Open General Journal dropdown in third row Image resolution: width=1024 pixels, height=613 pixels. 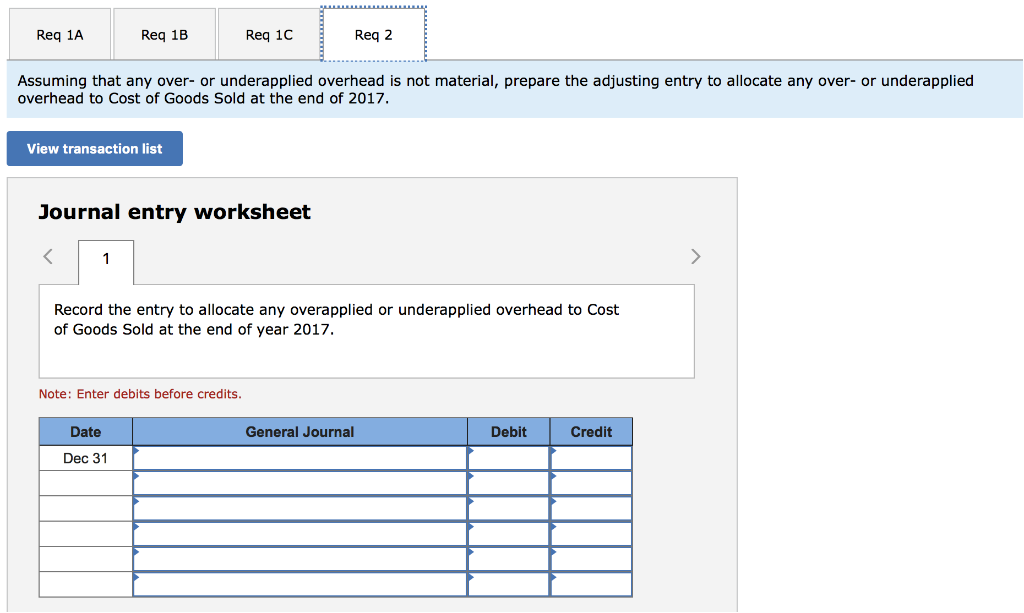[x=300, y=509]
